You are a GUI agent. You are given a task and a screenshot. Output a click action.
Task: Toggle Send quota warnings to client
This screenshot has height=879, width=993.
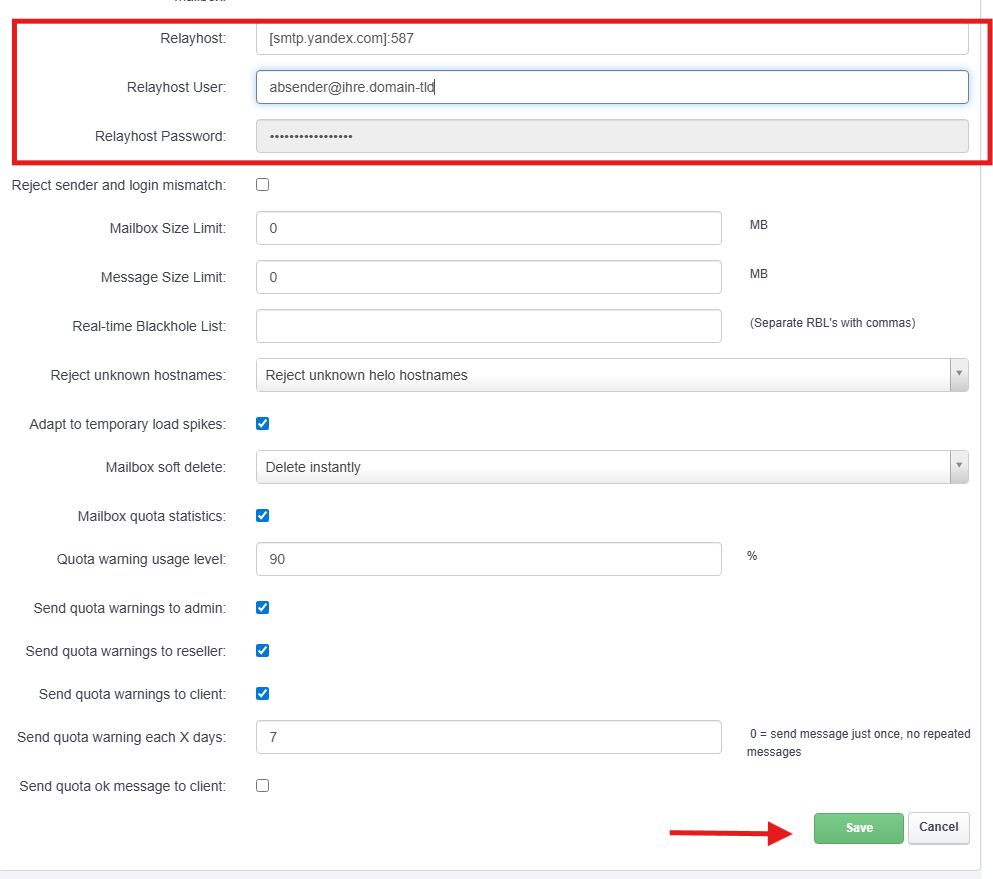[x=263, y=694]
